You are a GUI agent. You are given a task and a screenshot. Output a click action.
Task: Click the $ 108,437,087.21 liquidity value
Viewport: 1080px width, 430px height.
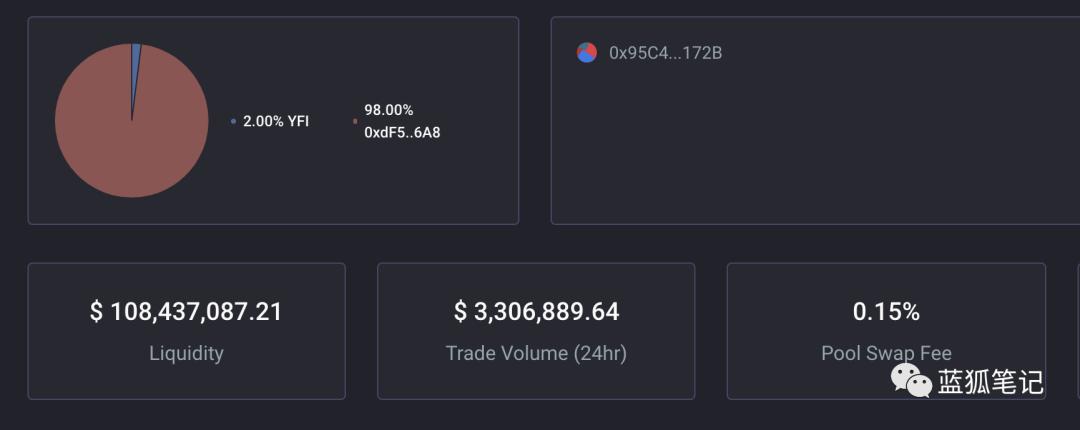tap(186, 312)
